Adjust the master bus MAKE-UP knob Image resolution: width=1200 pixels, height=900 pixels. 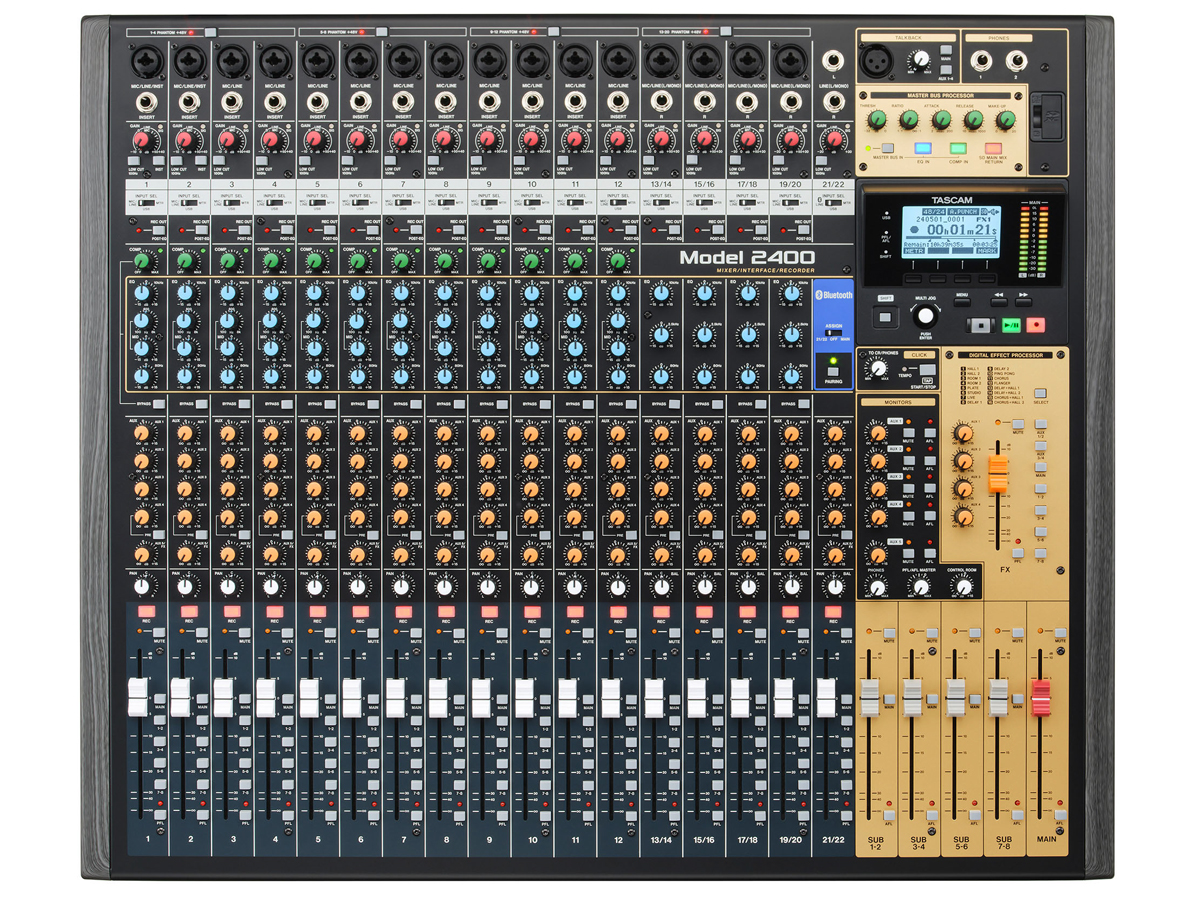(x=1005, y=121)
